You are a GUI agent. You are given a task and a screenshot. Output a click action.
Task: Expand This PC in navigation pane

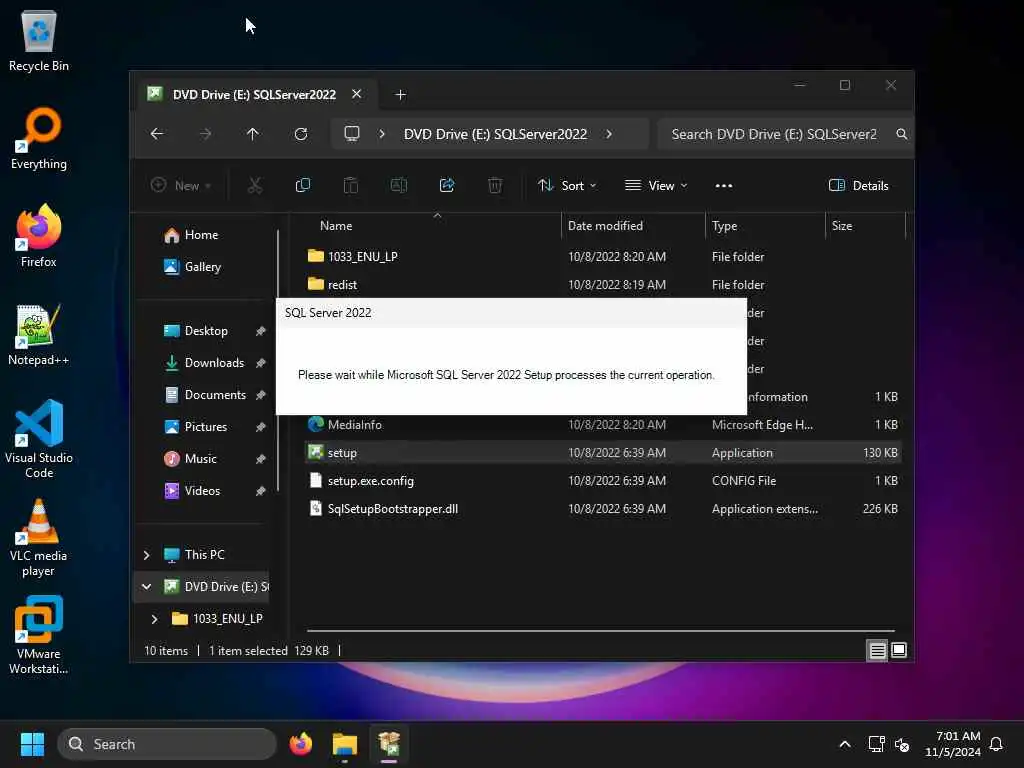[x=146, y=555]
